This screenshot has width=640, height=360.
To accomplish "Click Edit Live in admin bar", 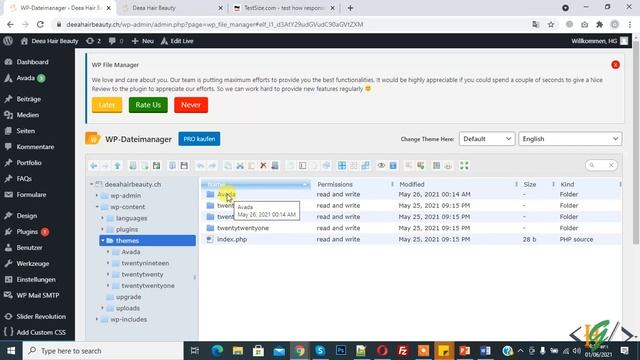I will [177, 41].
